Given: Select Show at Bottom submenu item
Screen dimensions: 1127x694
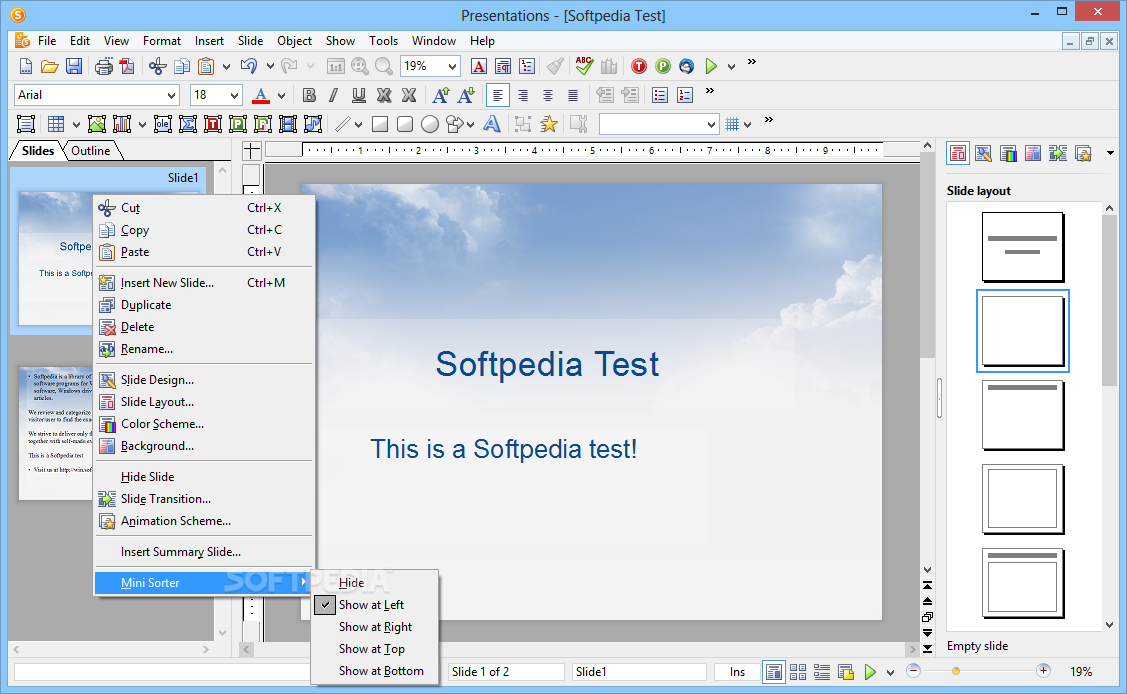Looking at the screenshot, I should tap(374, 671).
